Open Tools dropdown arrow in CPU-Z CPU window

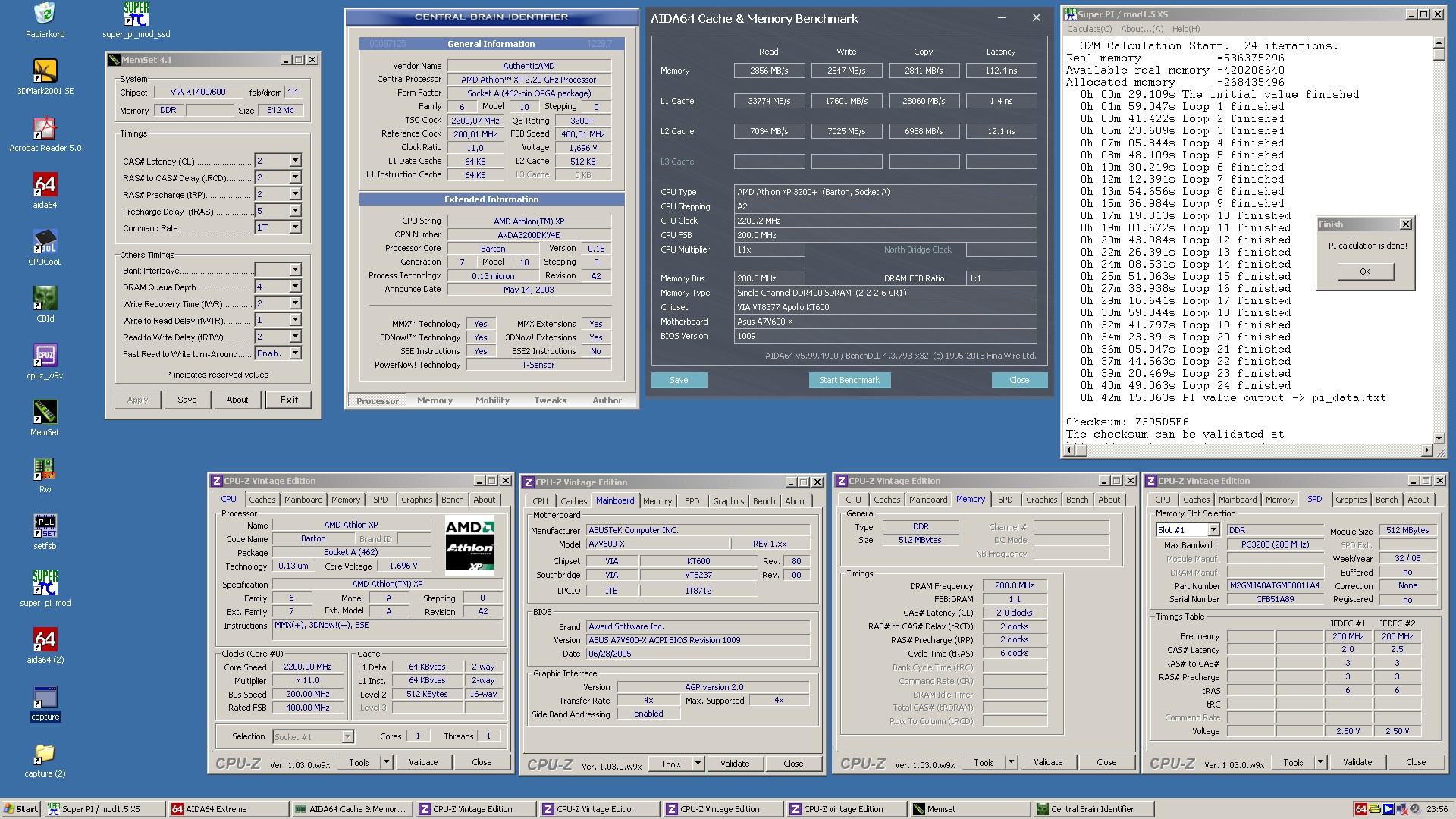point(386,762)
